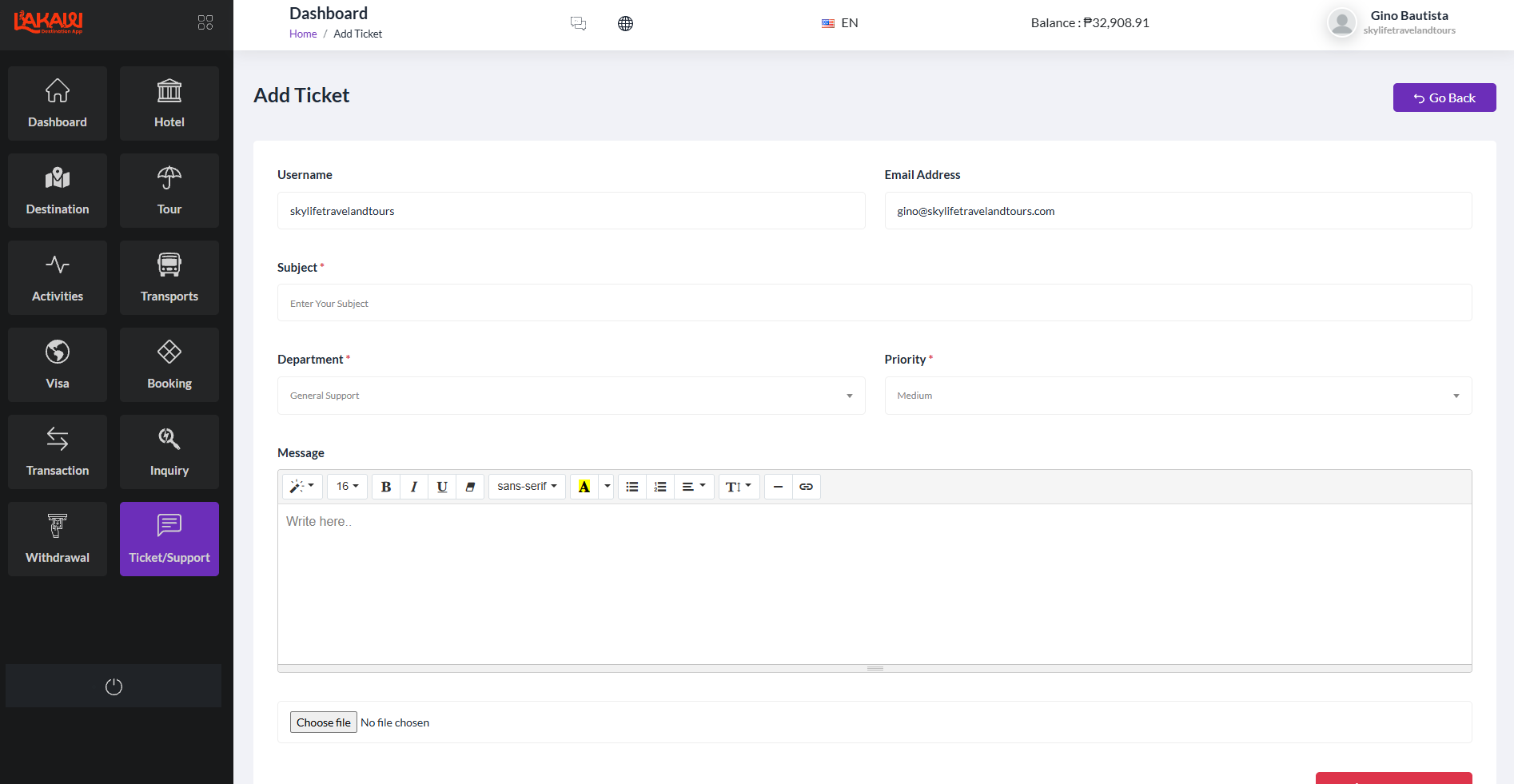Open the sans-serif font family dropdown

point(528,487)
